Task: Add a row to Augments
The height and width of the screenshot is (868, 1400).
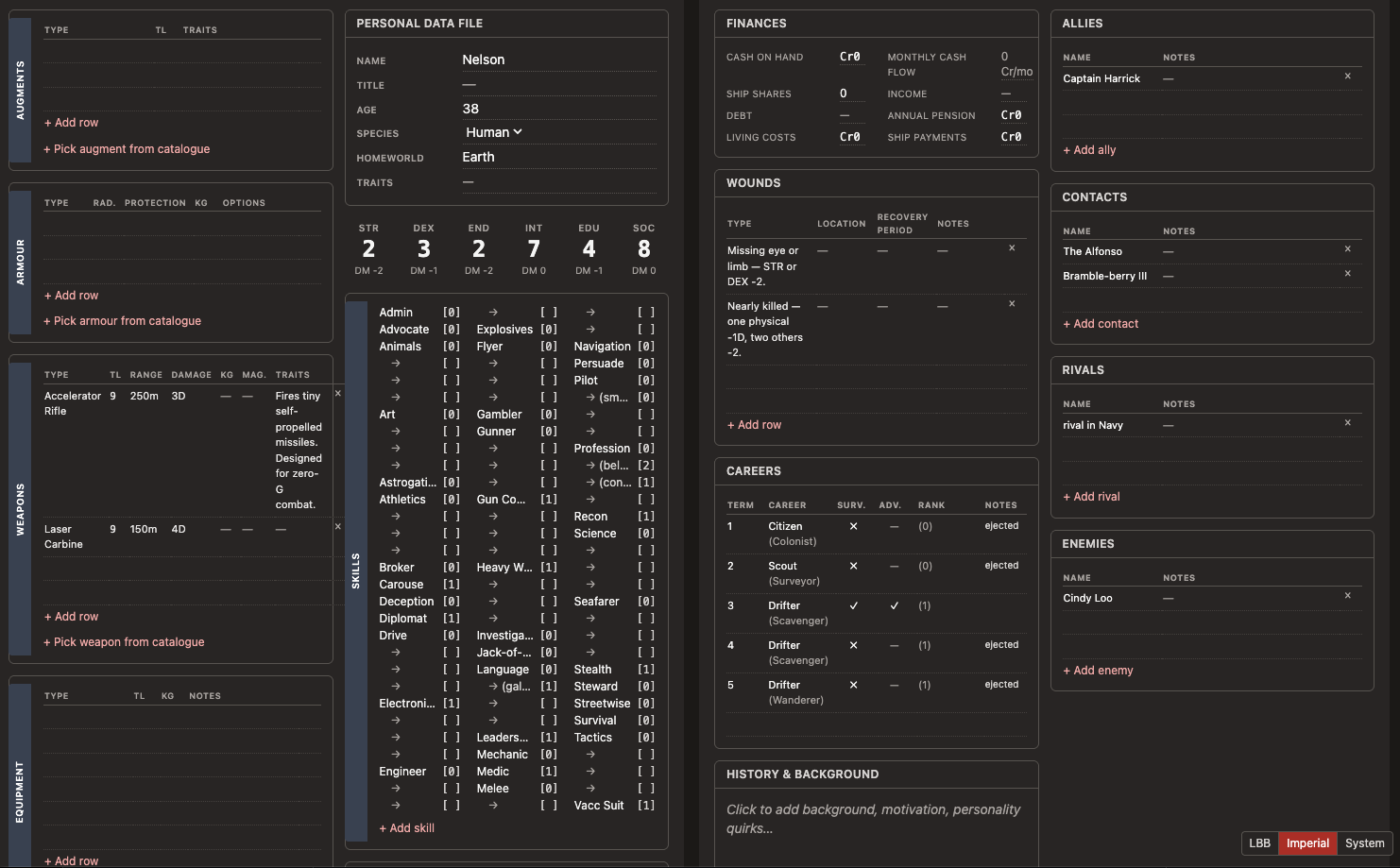Action: [71, 123]
